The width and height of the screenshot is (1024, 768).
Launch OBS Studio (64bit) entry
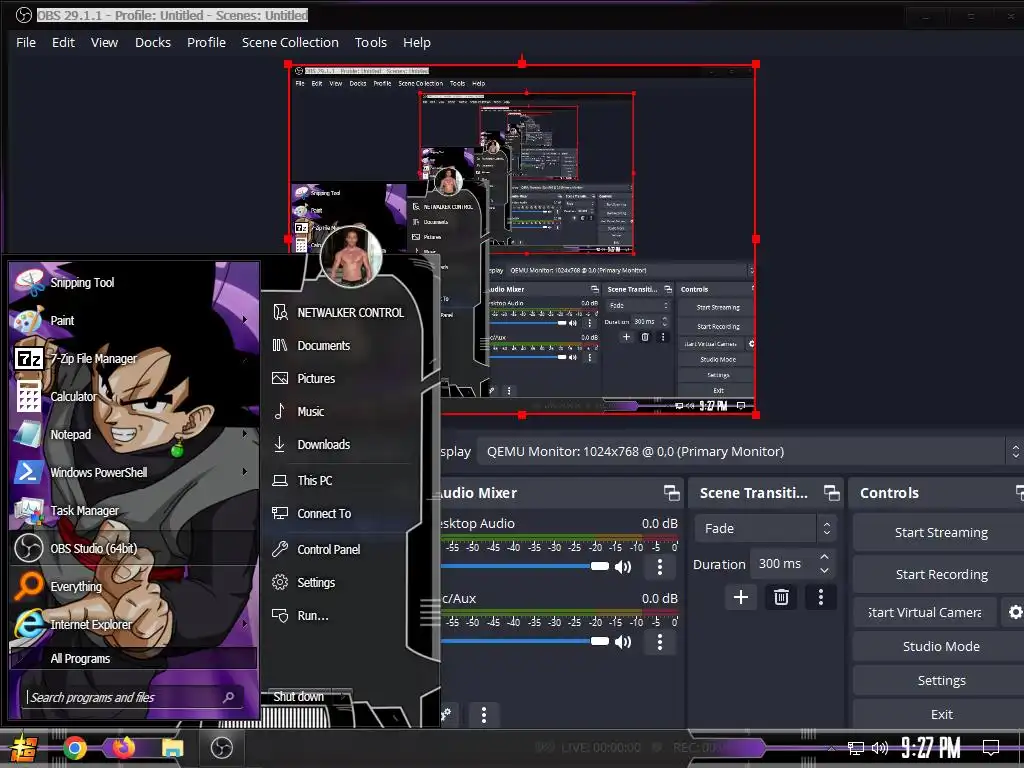click(134, 548)
